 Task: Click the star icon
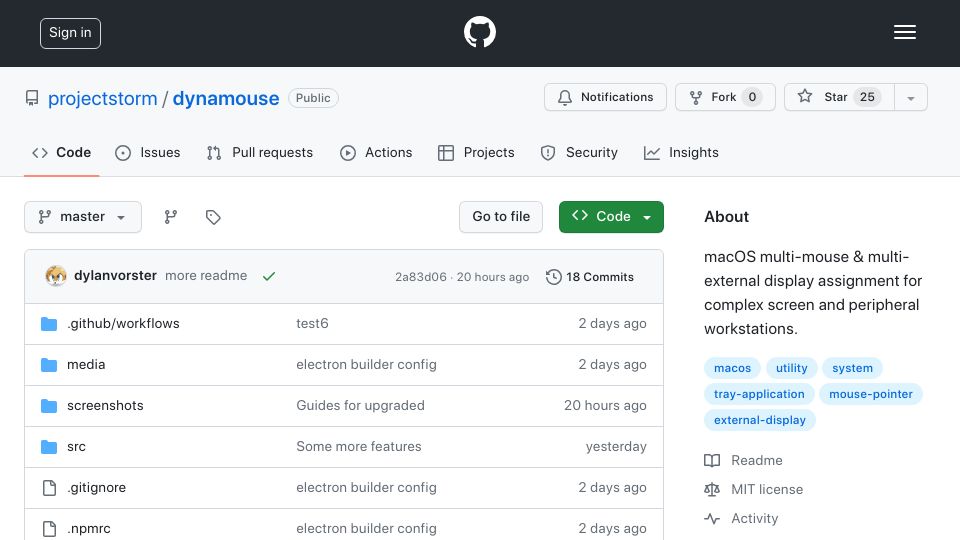tap(804, 96)
